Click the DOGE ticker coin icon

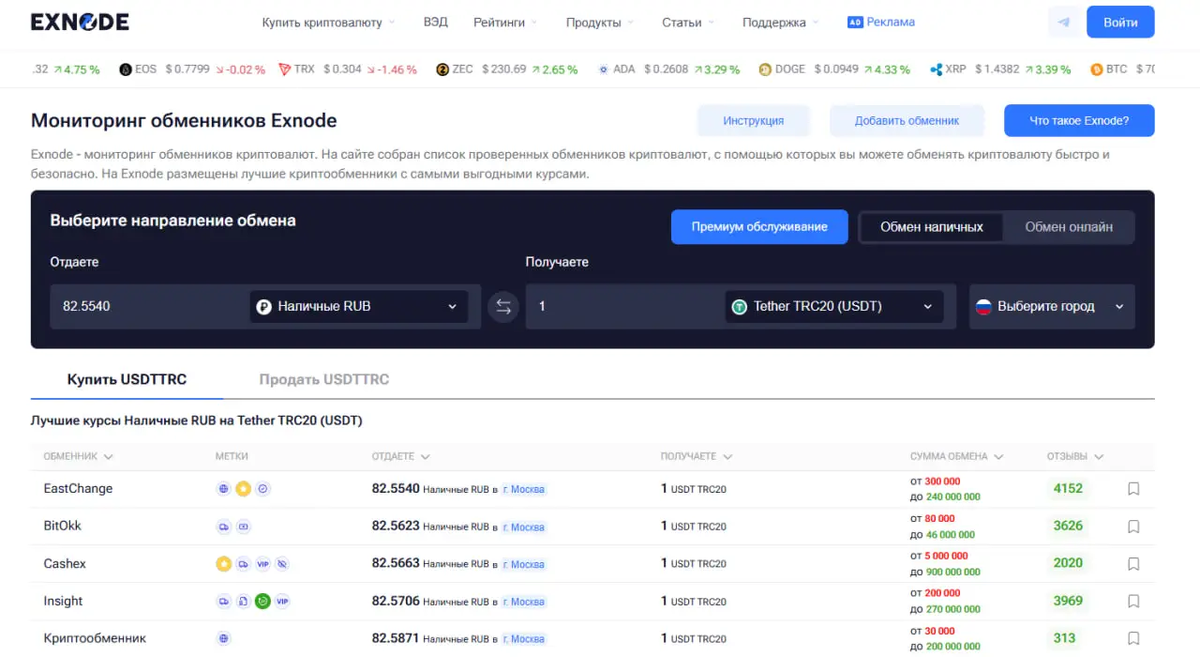[765, 70]
